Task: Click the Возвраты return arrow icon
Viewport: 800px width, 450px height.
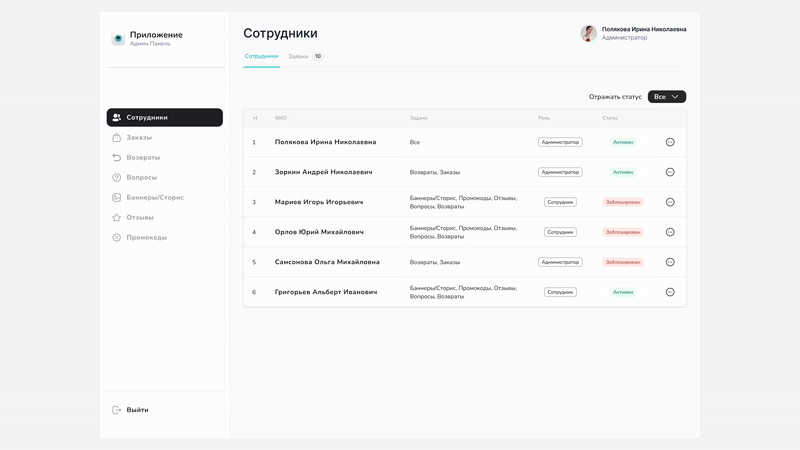Action: [117, 157]
